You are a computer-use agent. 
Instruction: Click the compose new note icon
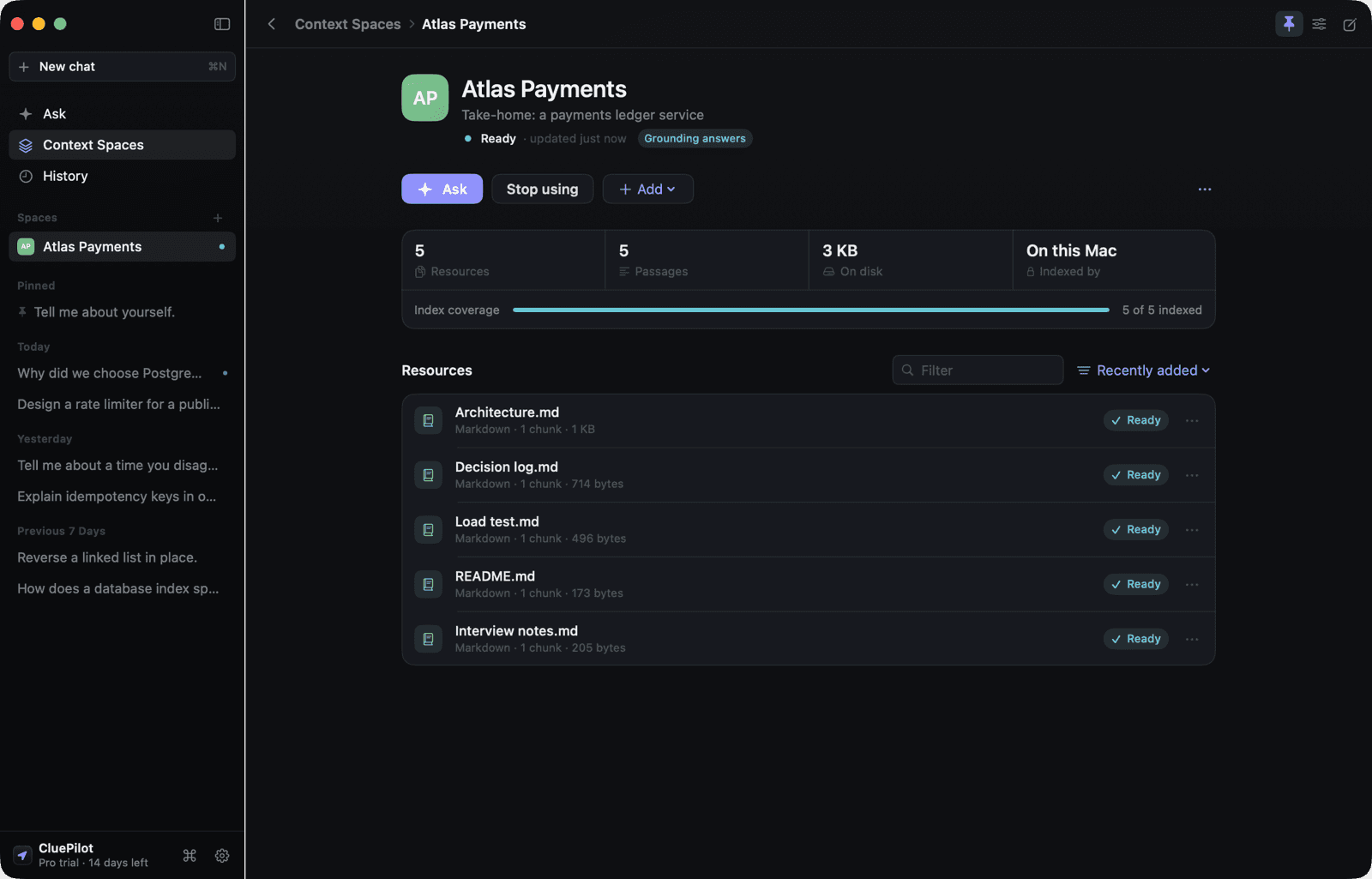click(1350, 24)
